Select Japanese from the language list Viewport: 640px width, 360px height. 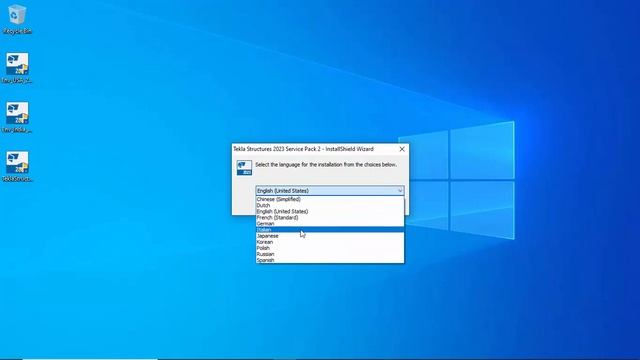pos(330,236)
